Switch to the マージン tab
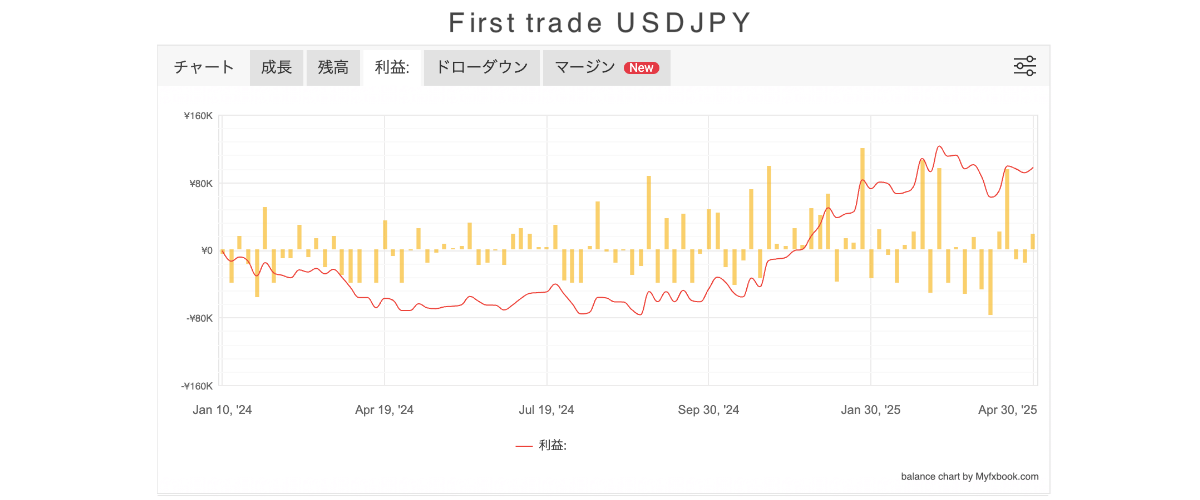The width and height of the screenshot is (1200, 500). [x=585, y=68]
